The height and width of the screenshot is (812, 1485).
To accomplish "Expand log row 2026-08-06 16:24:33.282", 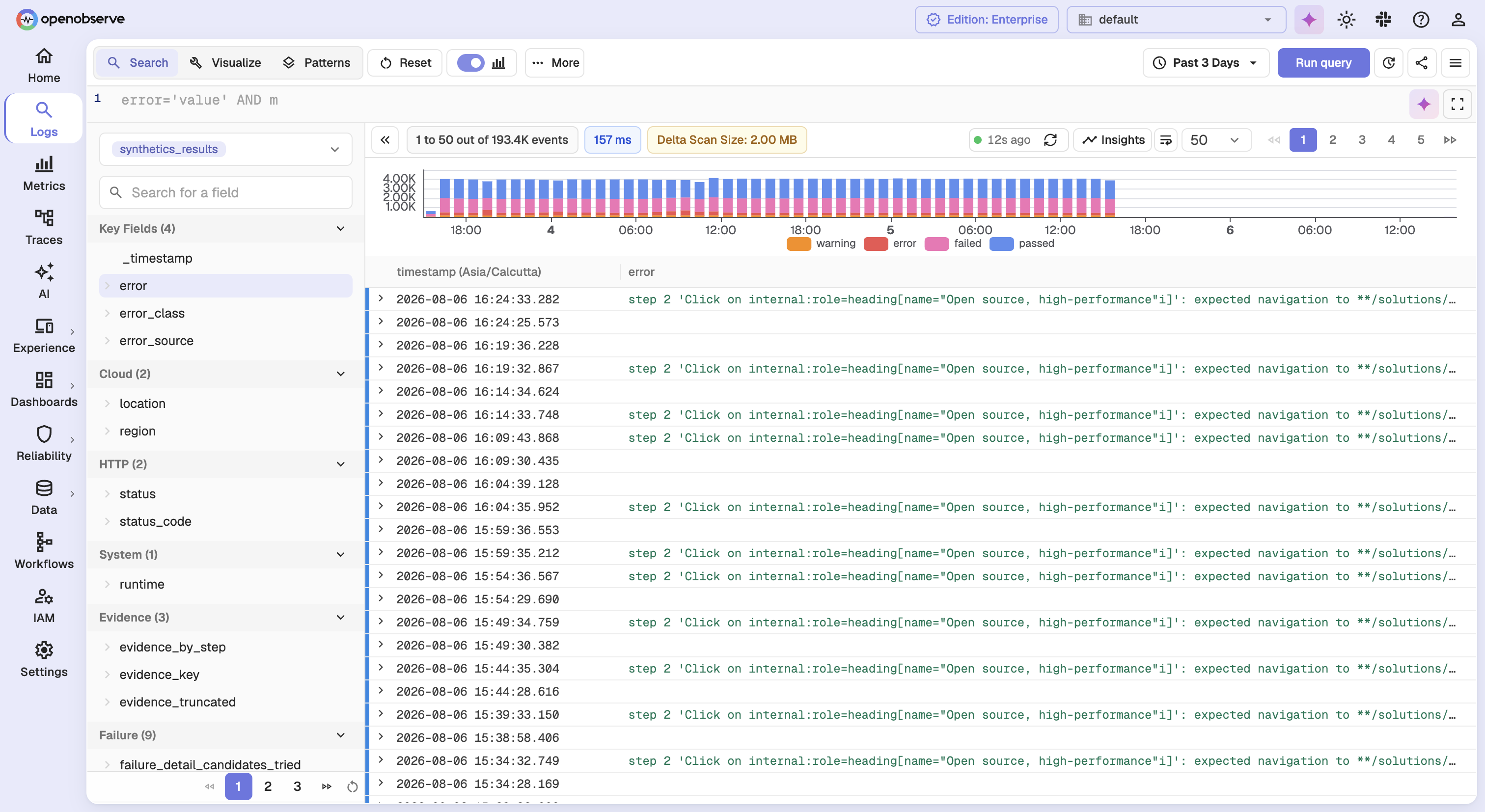I will [381, 298].
